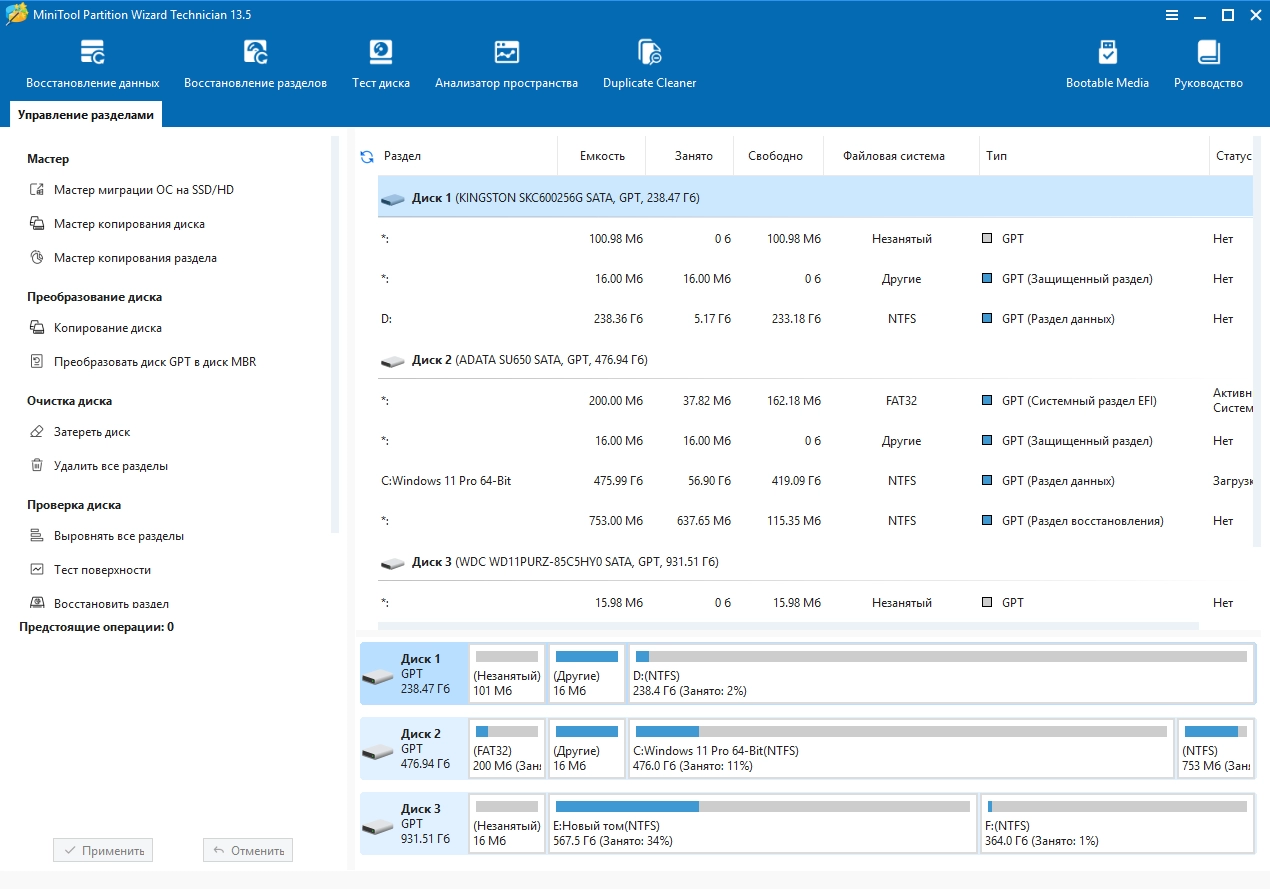
Task: Click the Тест диска toolbar icon
Action: click(x=380, y=64)
